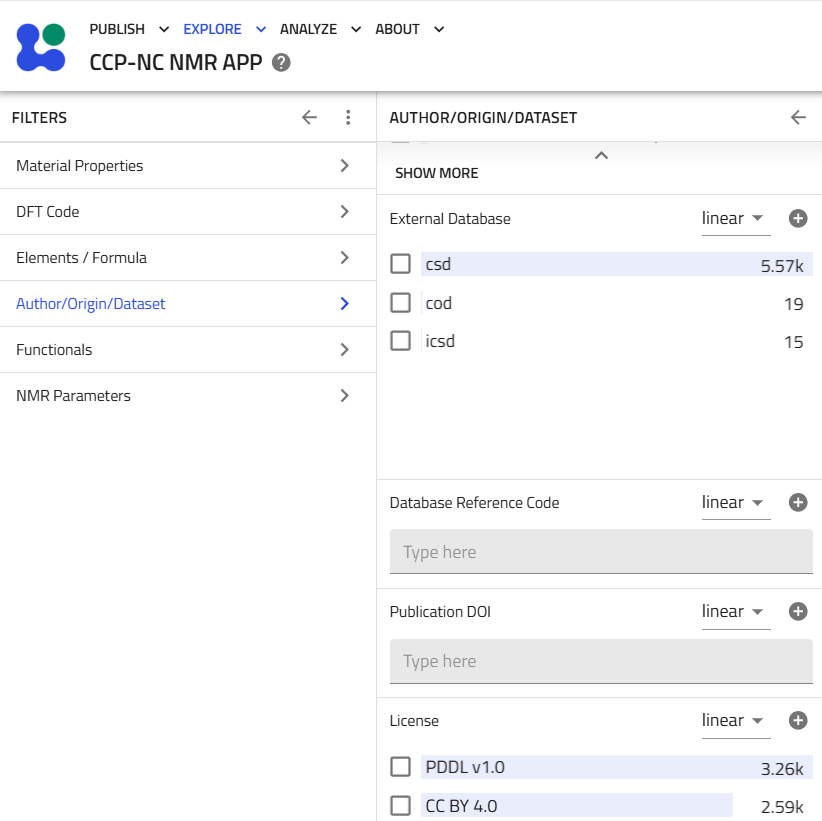Open the help icon beside CCP-NC NMR APP
Viewport: 822px width, 821px height.
(281, 62)
